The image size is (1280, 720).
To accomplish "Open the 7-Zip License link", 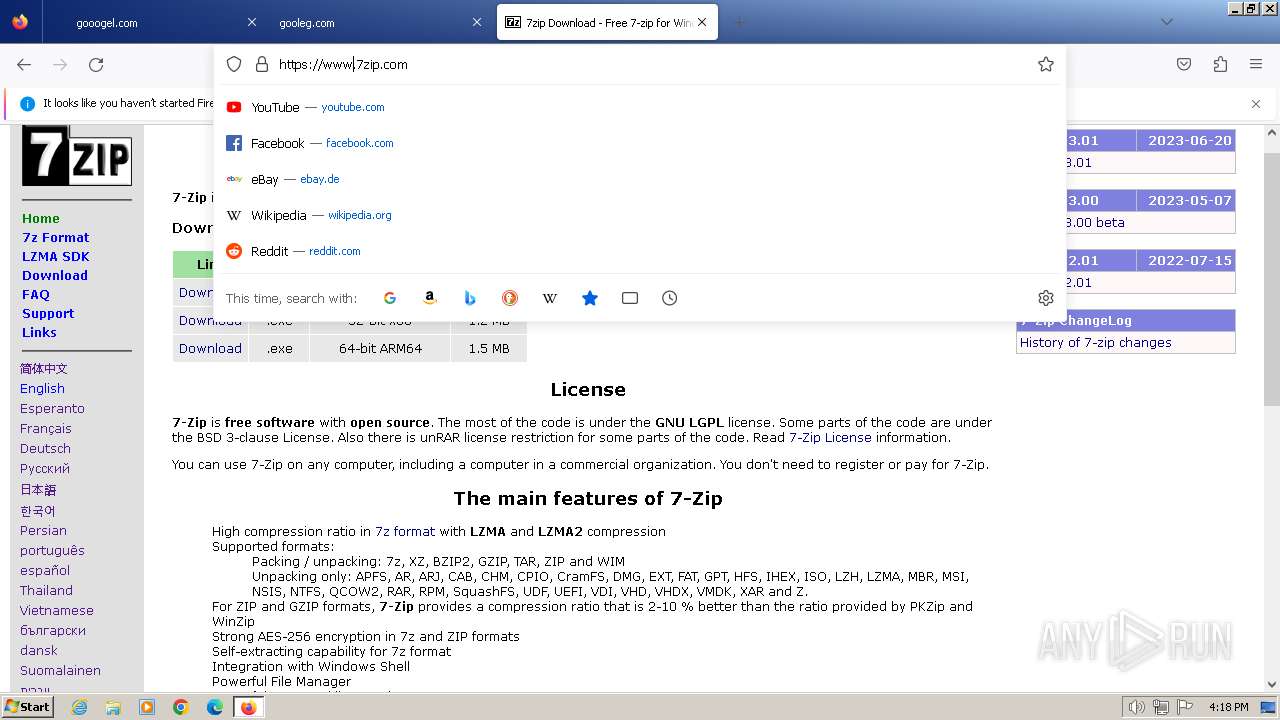I will point(830,437).
